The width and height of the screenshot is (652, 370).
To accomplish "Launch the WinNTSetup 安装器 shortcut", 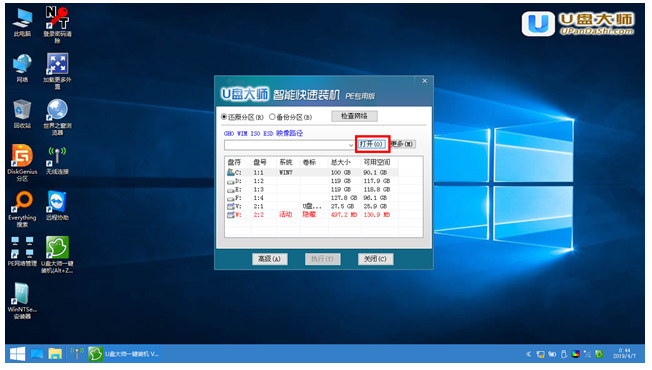I will (x=22, y=301).
